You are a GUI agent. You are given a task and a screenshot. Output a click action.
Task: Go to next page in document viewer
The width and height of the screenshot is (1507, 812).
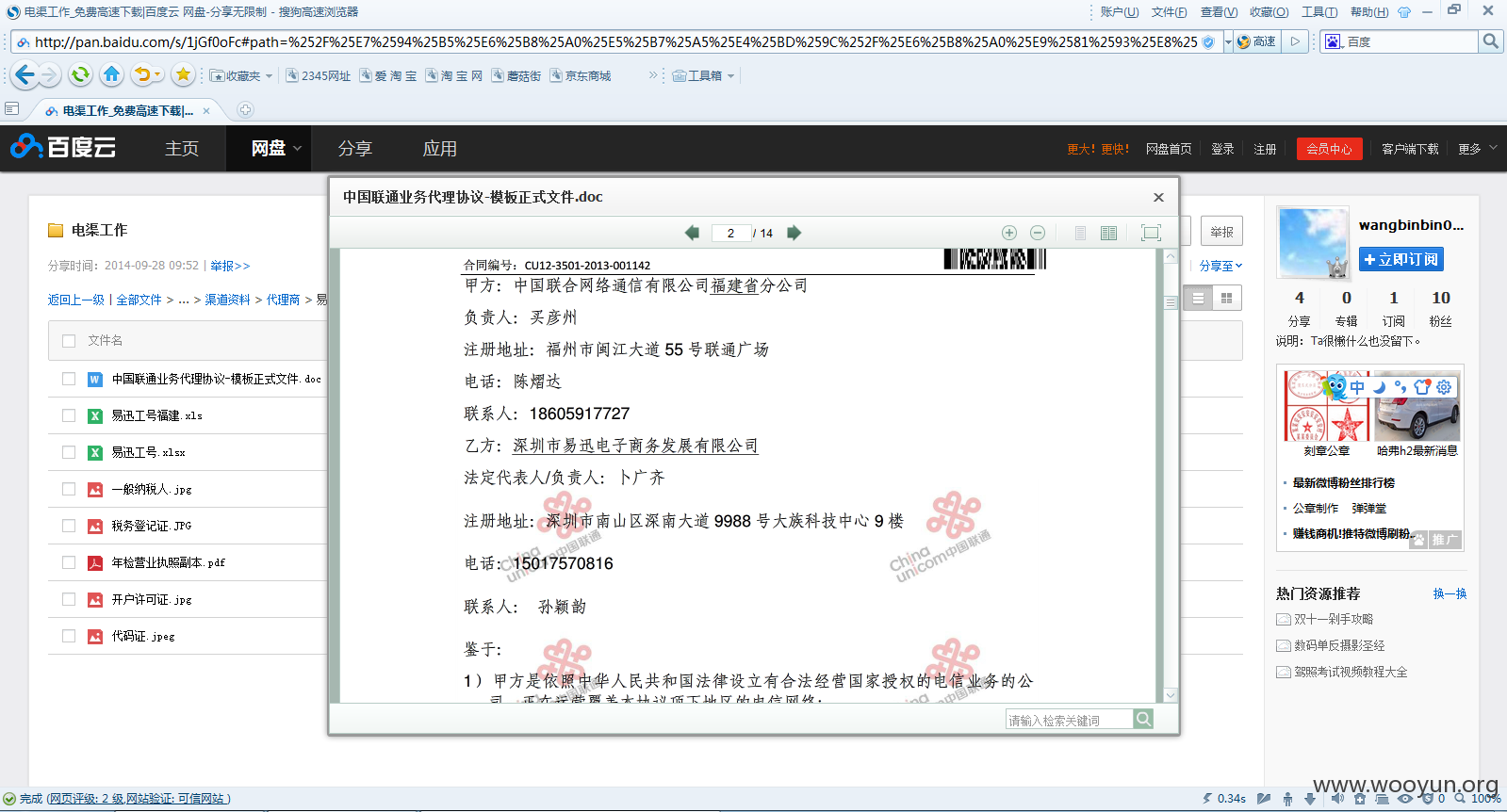point(794,233)
